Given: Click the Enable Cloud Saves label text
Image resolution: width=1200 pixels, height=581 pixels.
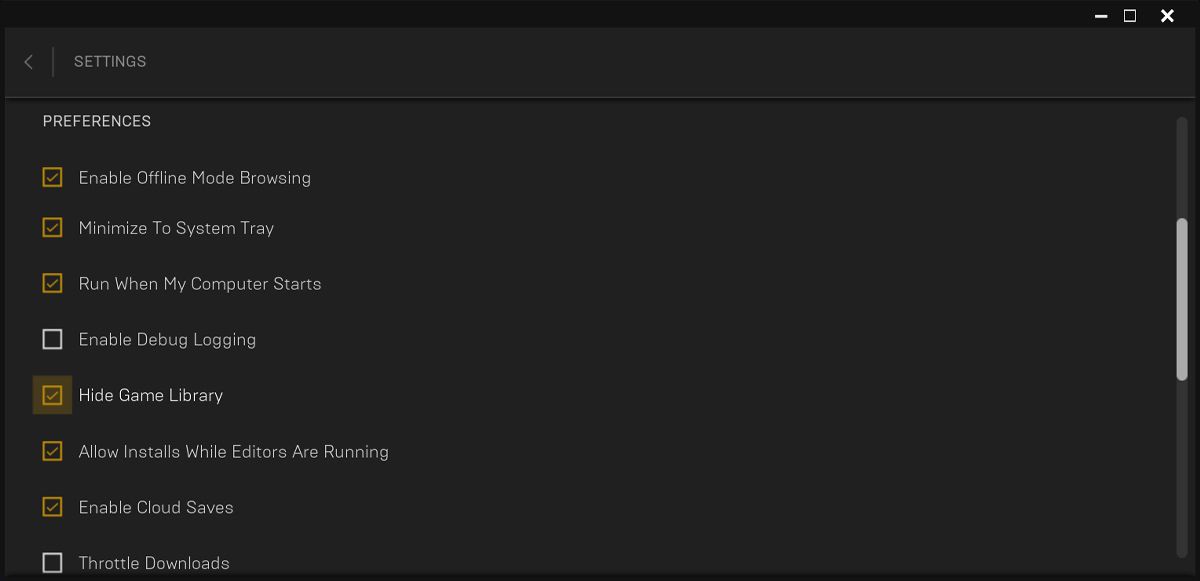Looking at the screenshot, I should pyautogui.click(x=156, y=508).
